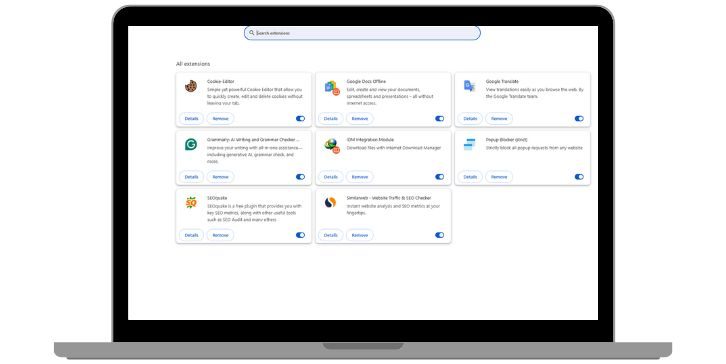Remove the Google Translate extension

(499, 119)
